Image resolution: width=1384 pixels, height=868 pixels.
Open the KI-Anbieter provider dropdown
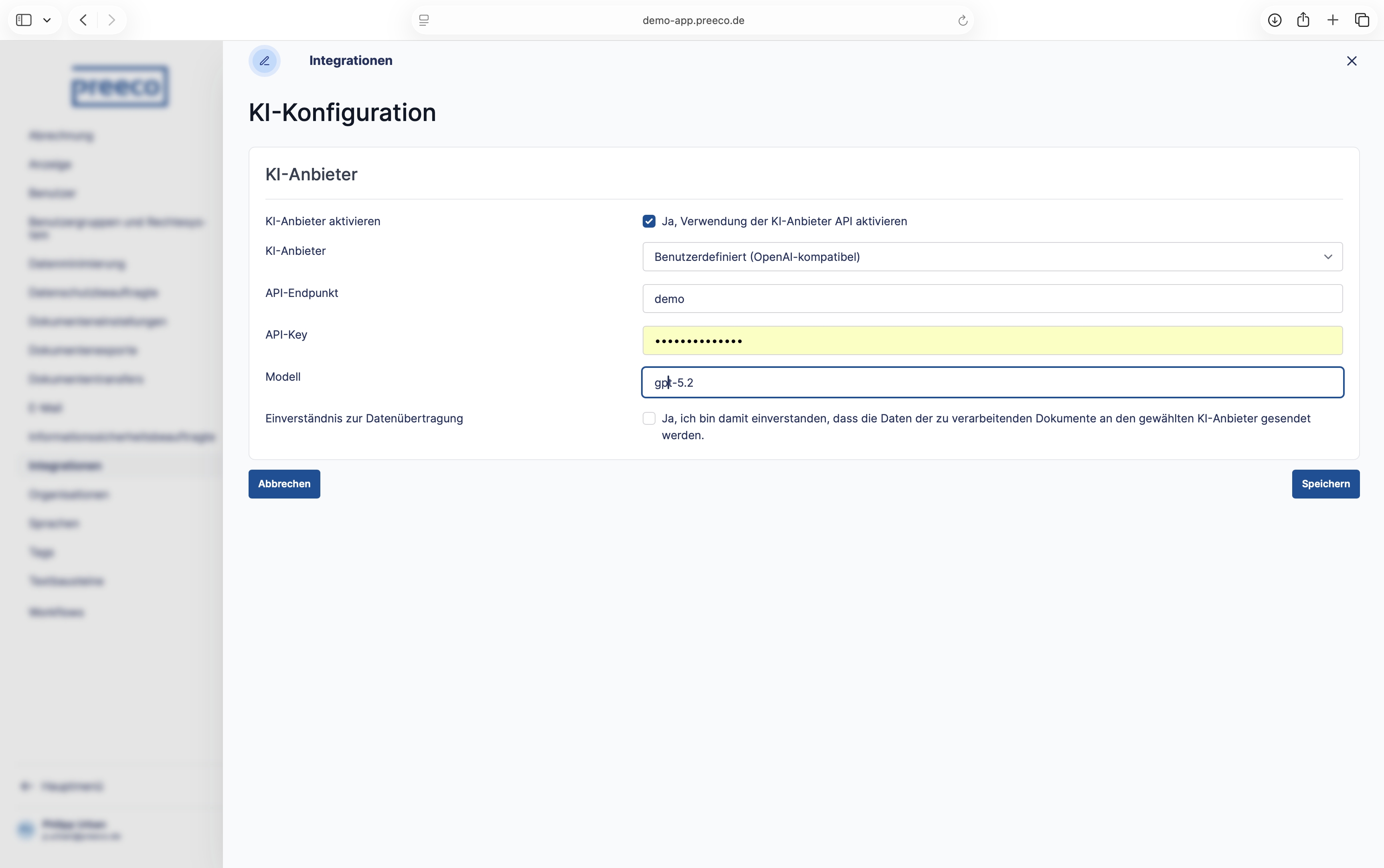coord(992,256)
